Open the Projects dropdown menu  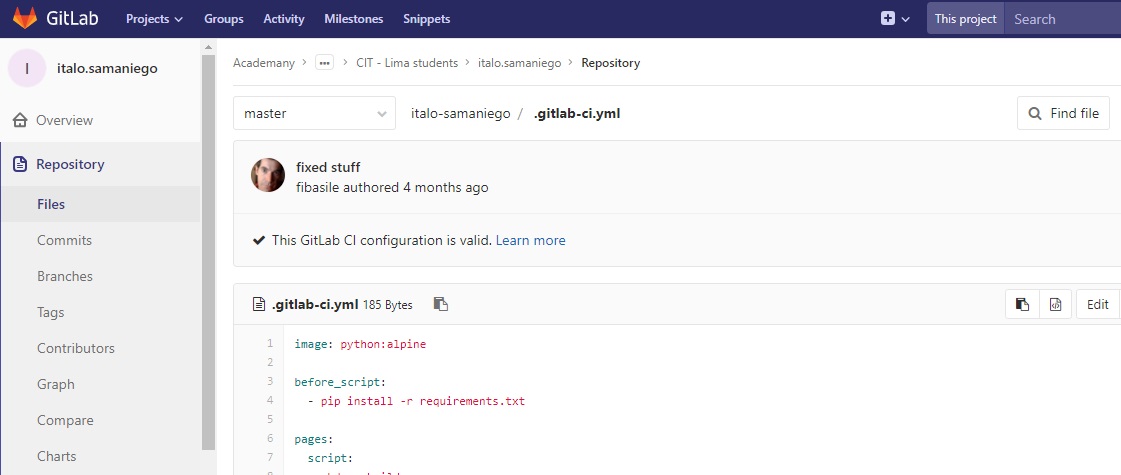pyautogui.click(x=154, y=19)
